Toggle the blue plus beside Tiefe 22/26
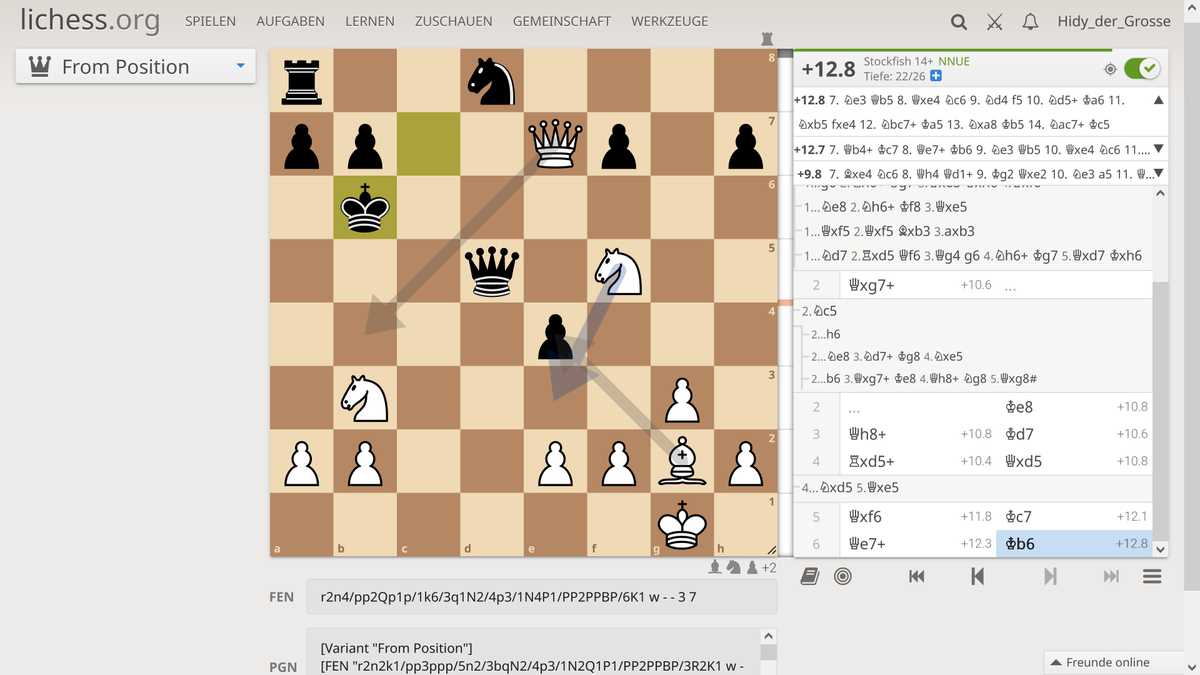 coord(936,76)
